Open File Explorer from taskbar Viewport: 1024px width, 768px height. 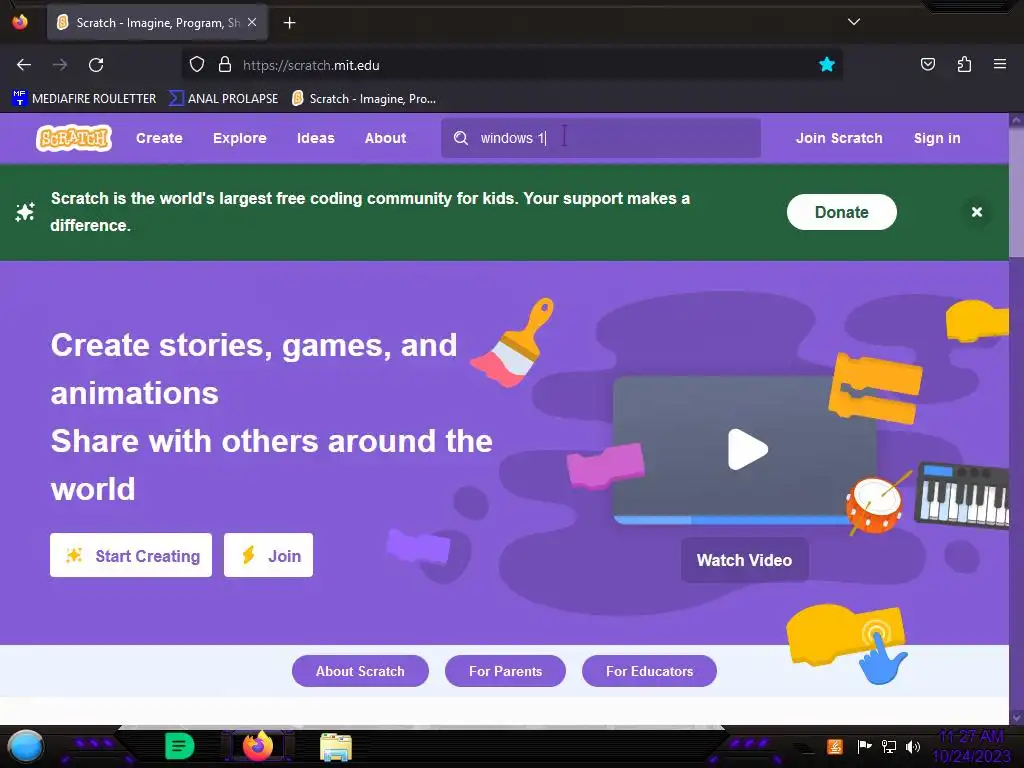(336, 747)
